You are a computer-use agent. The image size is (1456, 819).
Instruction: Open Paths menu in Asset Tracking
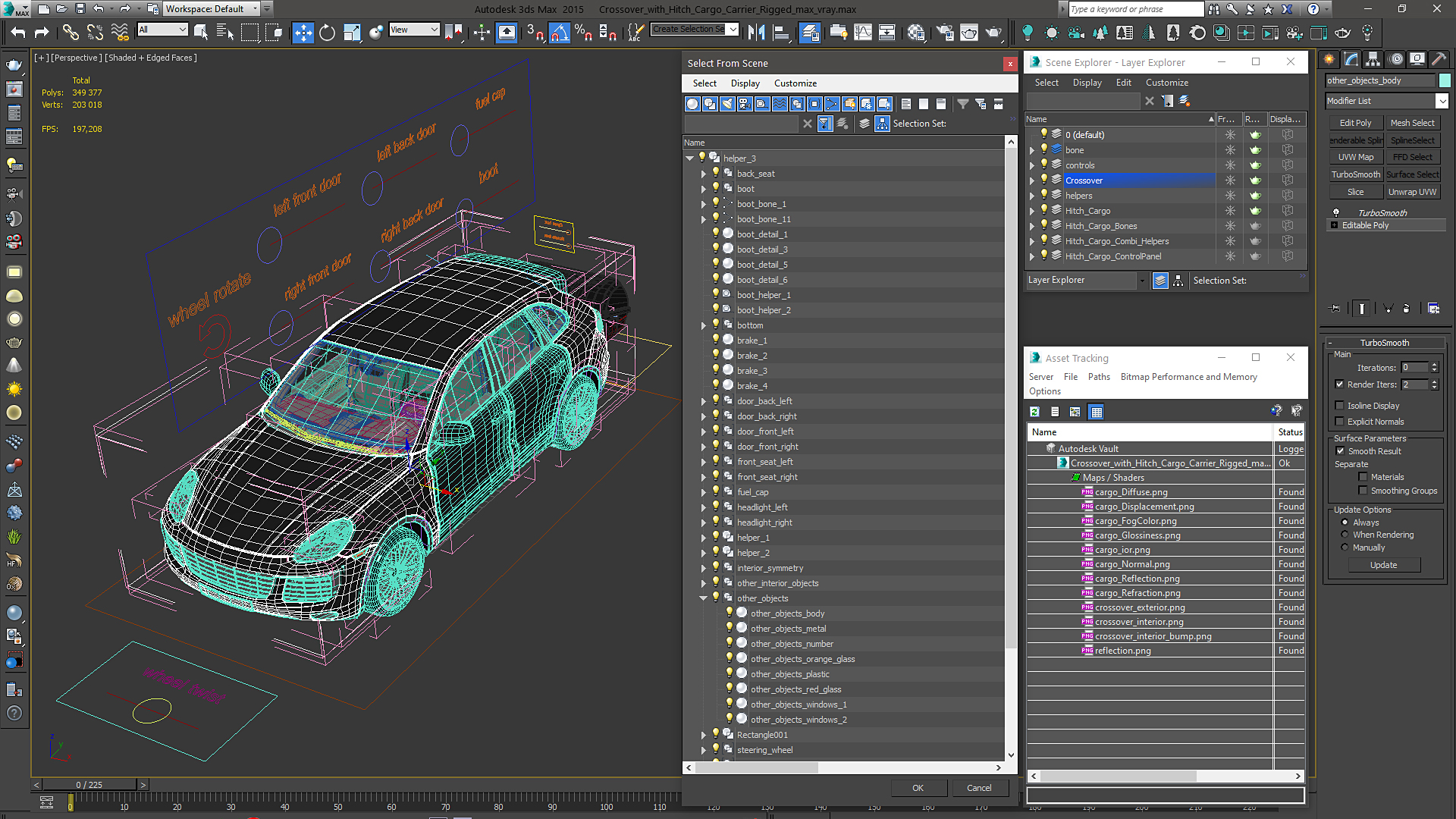tap(1098, 377)
